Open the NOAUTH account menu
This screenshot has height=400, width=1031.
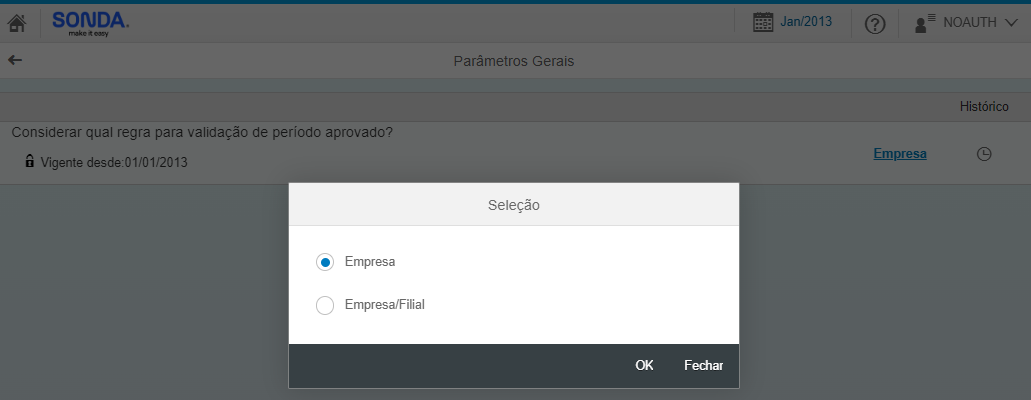[970, 23]
